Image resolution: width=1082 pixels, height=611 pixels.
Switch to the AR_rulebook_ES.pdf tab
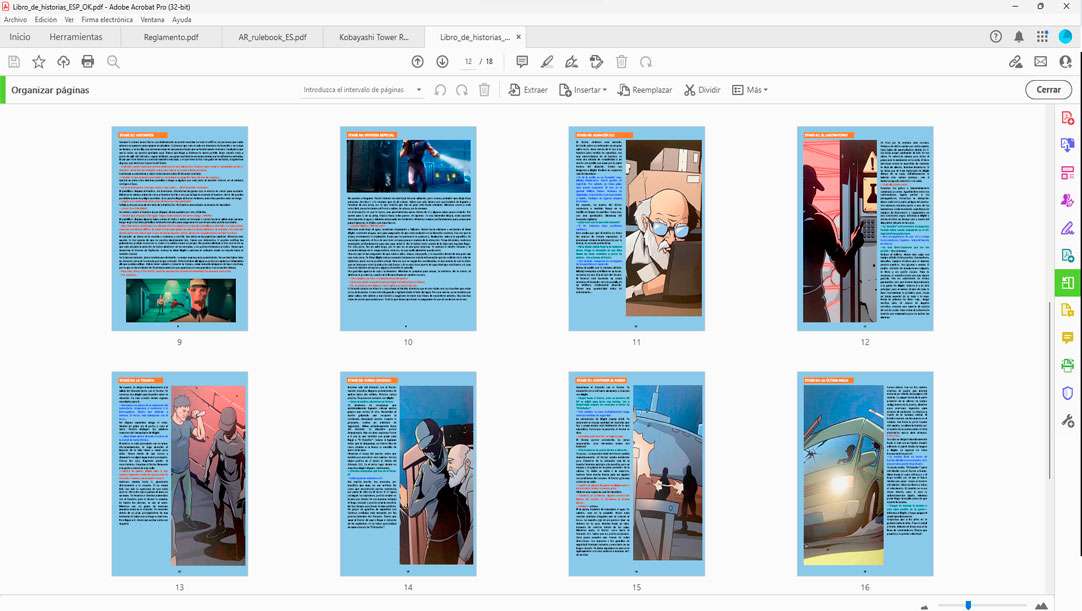click(x=273, y=37)
